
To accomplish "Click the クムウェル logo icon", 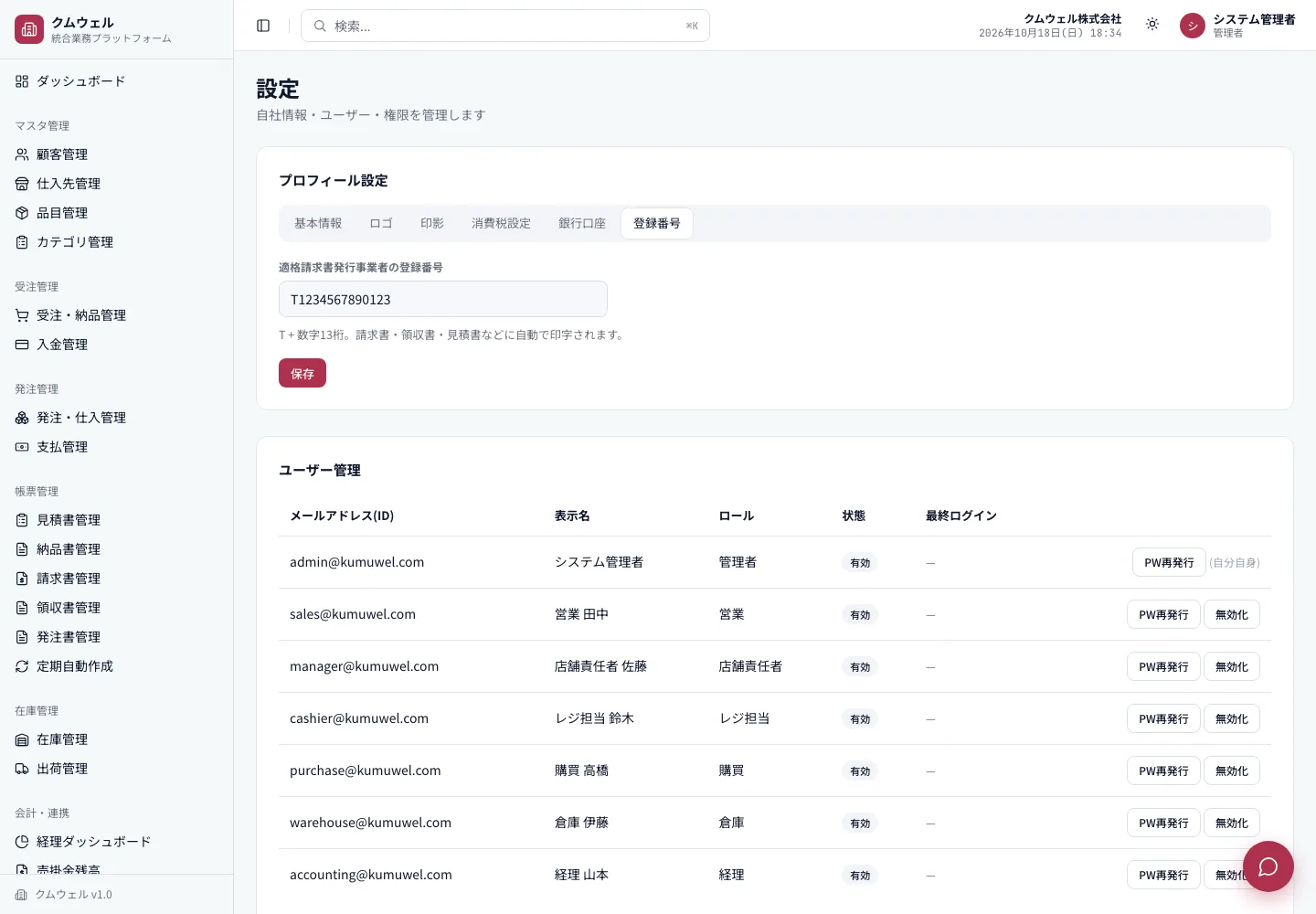I will pyautogui.click(x=29, y=29).
